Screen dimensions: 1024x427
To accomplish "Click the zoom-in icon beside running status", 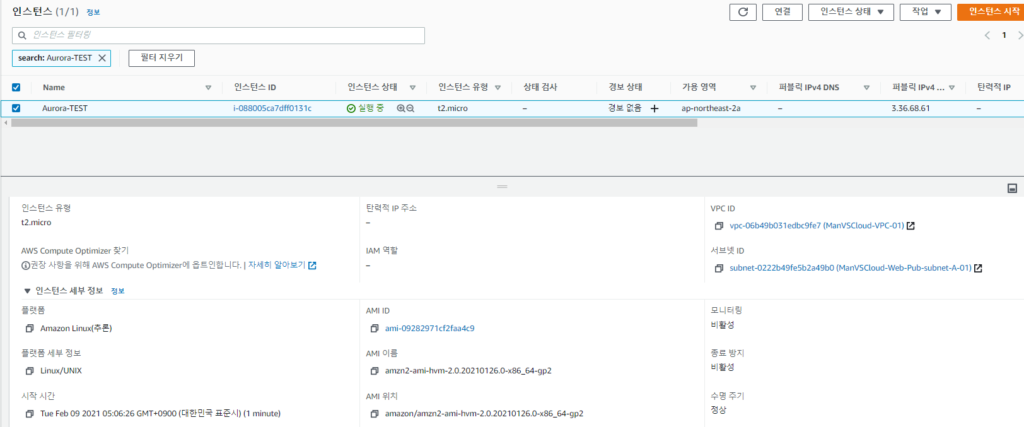I will pyautogui.click(x=400, y=108).
